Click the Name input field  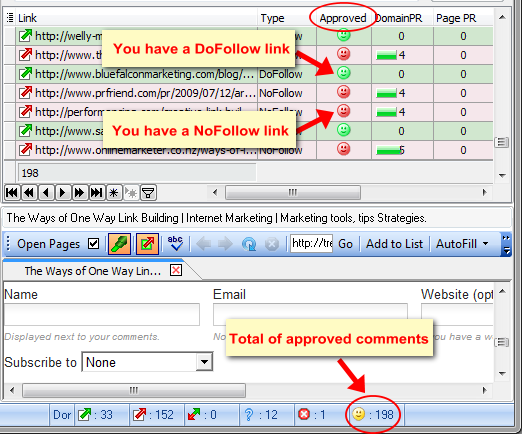point(102,314)
